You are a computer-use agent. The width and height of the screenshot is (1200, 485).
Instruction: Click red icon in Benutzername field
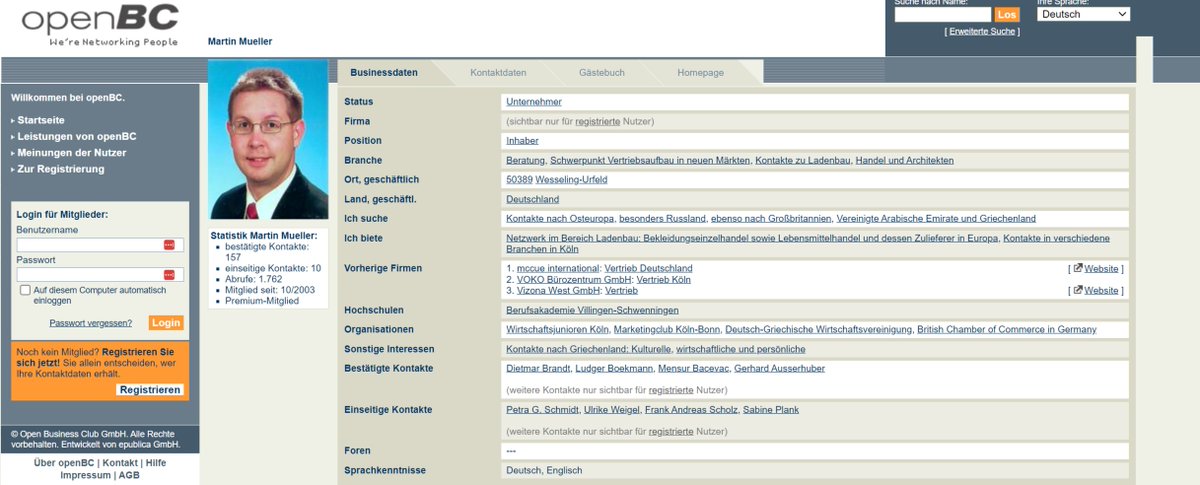170,245
